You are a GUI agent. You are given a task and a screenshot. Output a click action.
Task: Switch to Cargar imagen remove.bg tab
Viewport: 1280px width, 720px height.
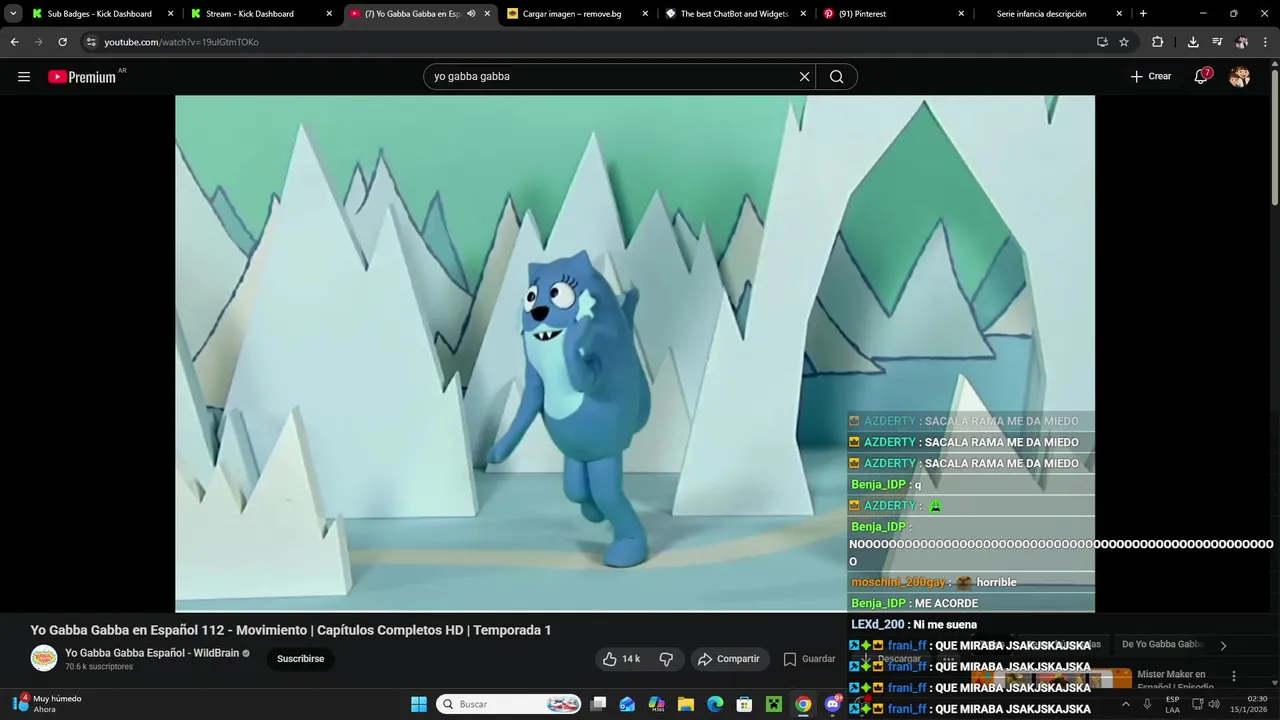(577, 14)
